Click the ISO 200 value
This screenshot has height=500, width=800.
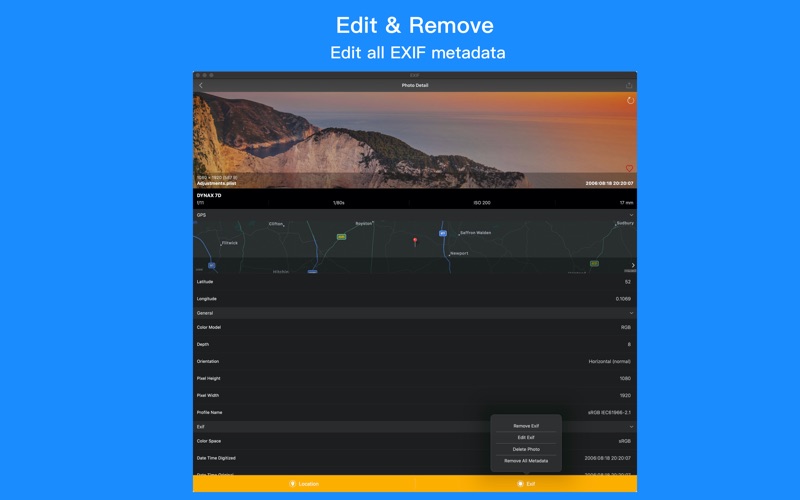482,203
